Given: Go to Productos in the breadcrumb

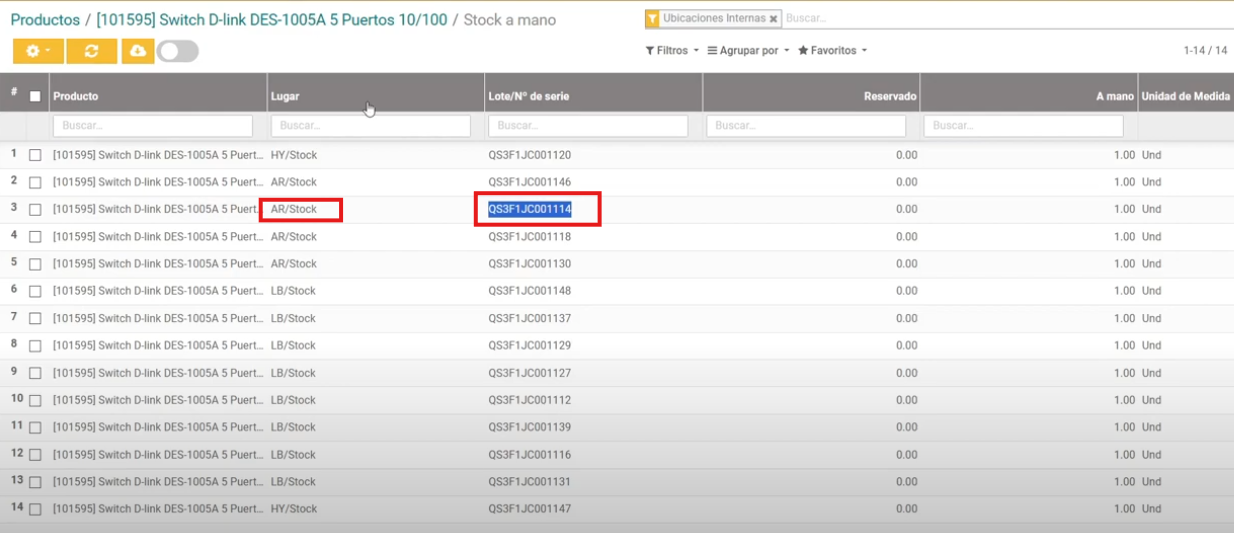Looking at the screenshot, I should (45, 20).
